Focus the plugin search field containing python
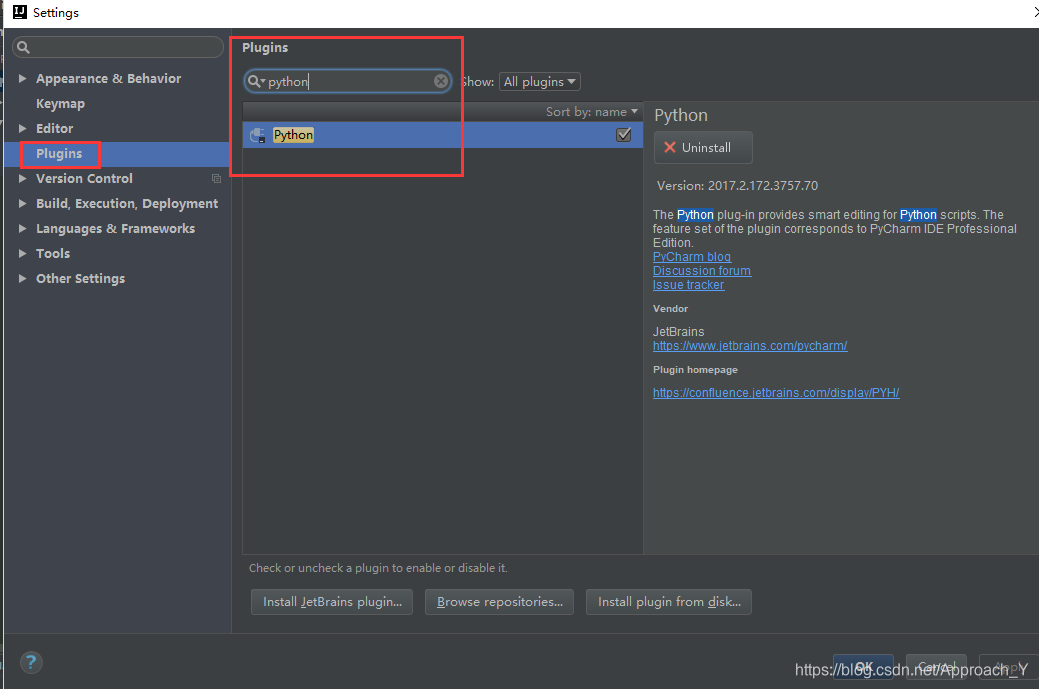The width and height of the screenshot is (1039, 689). click(x=348, y=81)
